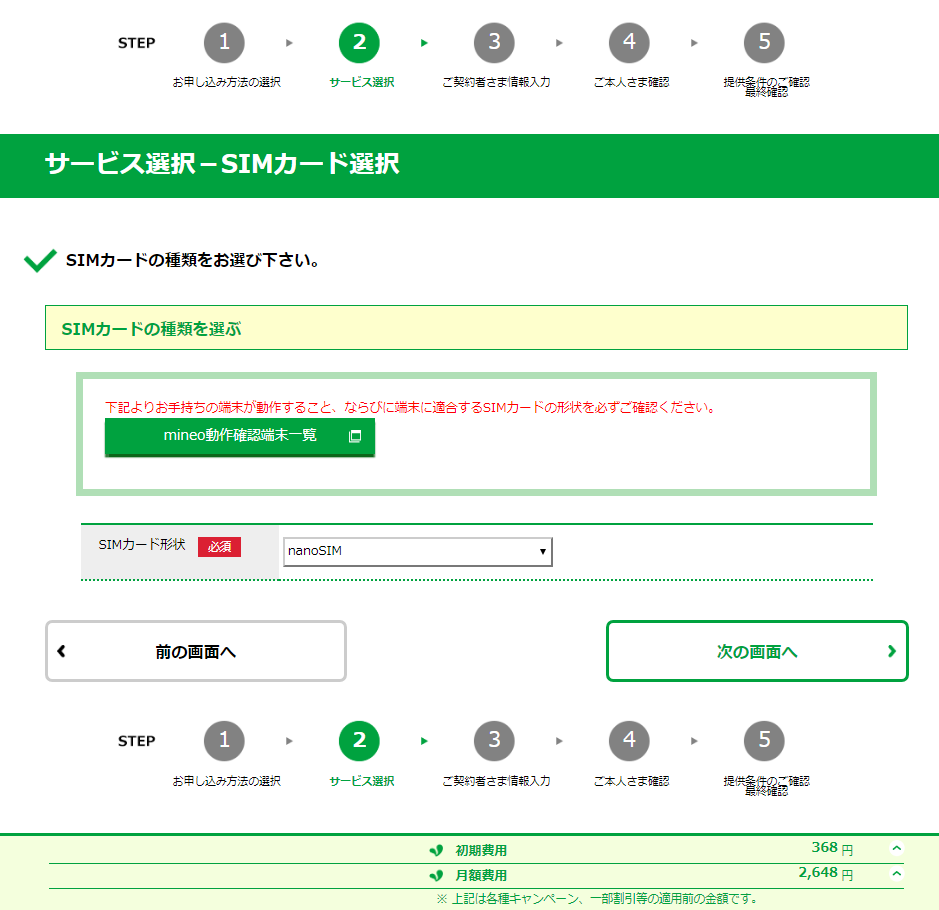Click the green step 2 circle in top step bar

pos(359,43)
